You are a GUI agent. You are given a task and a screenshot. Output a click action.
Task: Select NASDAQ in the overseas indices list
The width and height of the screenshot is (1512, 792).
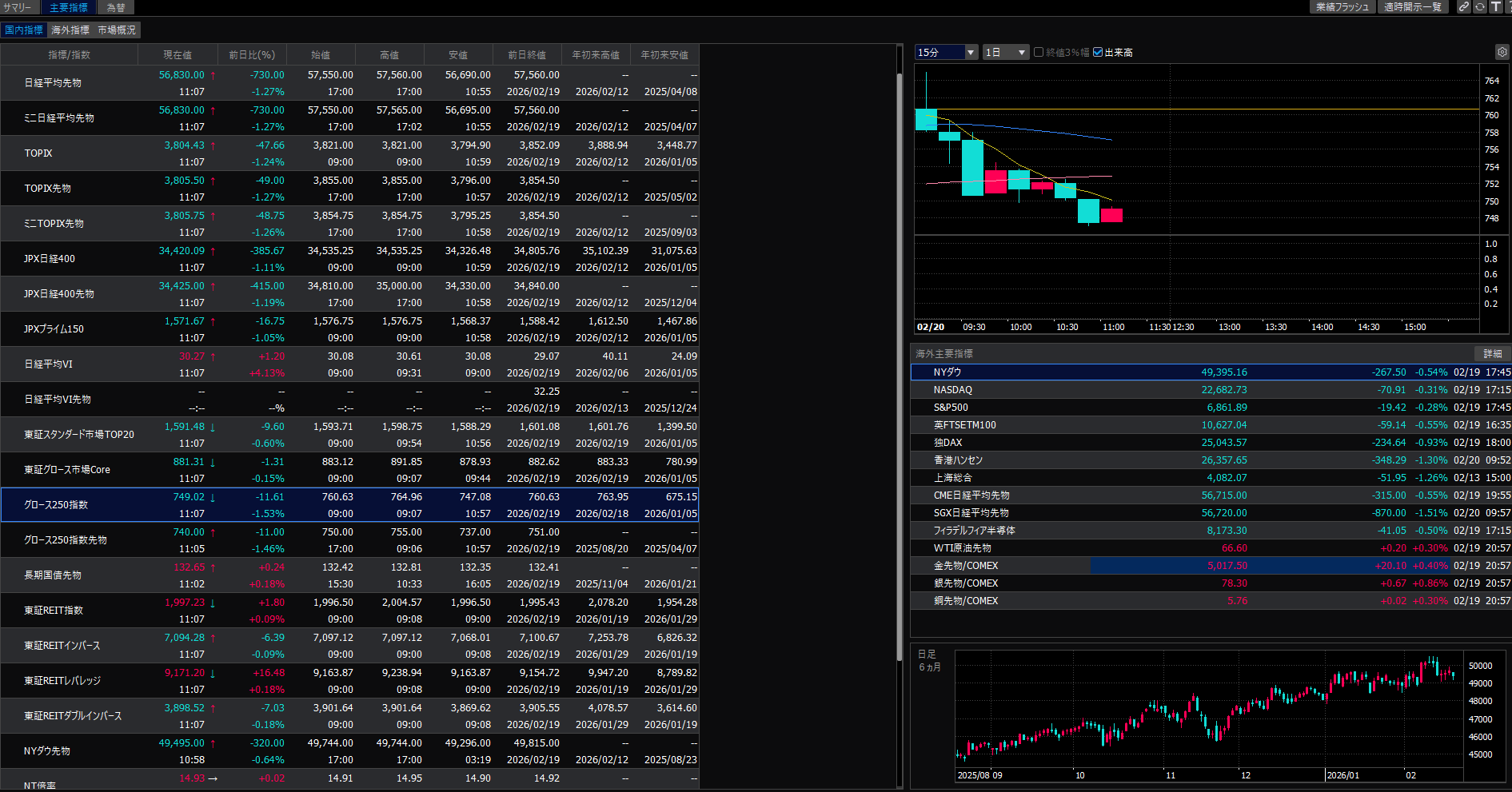tap(953, 390)
